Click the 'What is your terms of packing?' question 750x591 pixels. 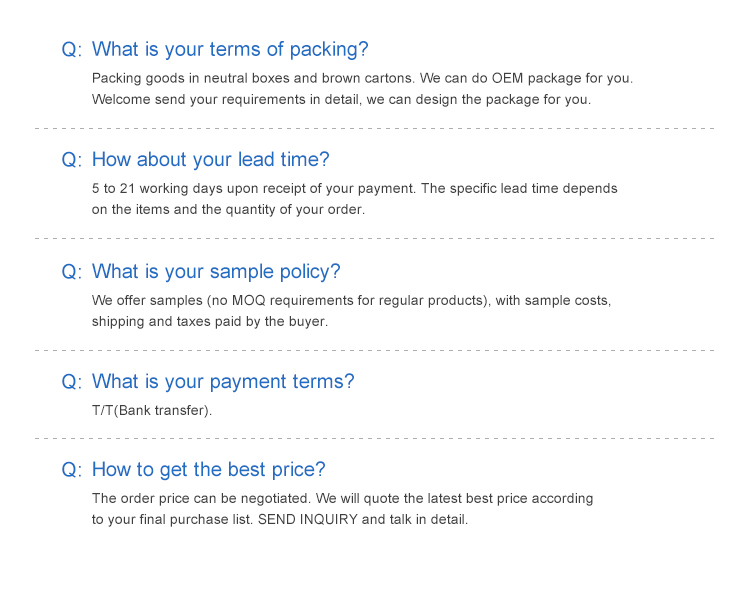pyautogui.click(x=230, y=49)
